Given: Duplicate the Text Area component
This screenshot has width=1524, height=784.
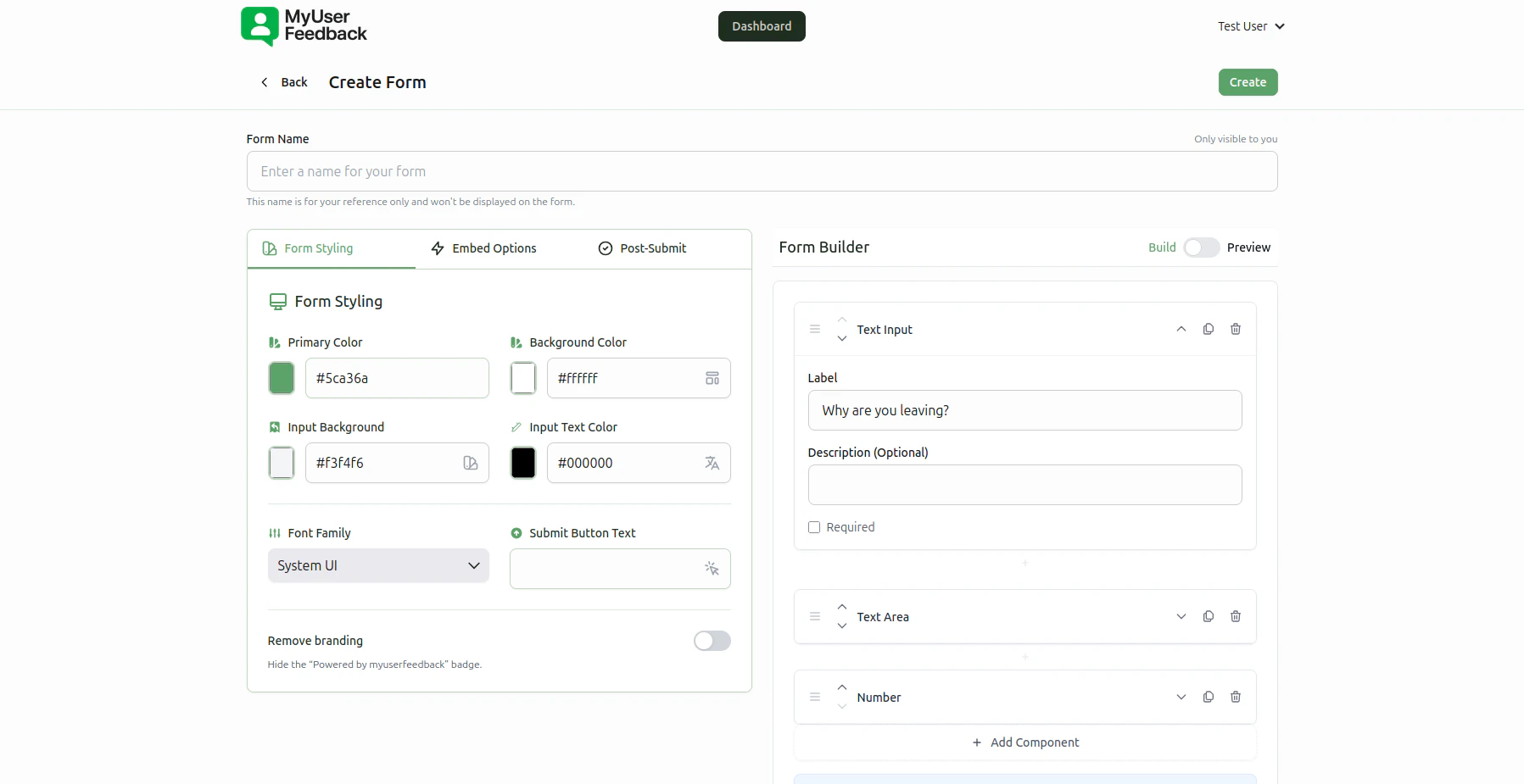Looking at the screenshot, I should tap(1208, 616).
